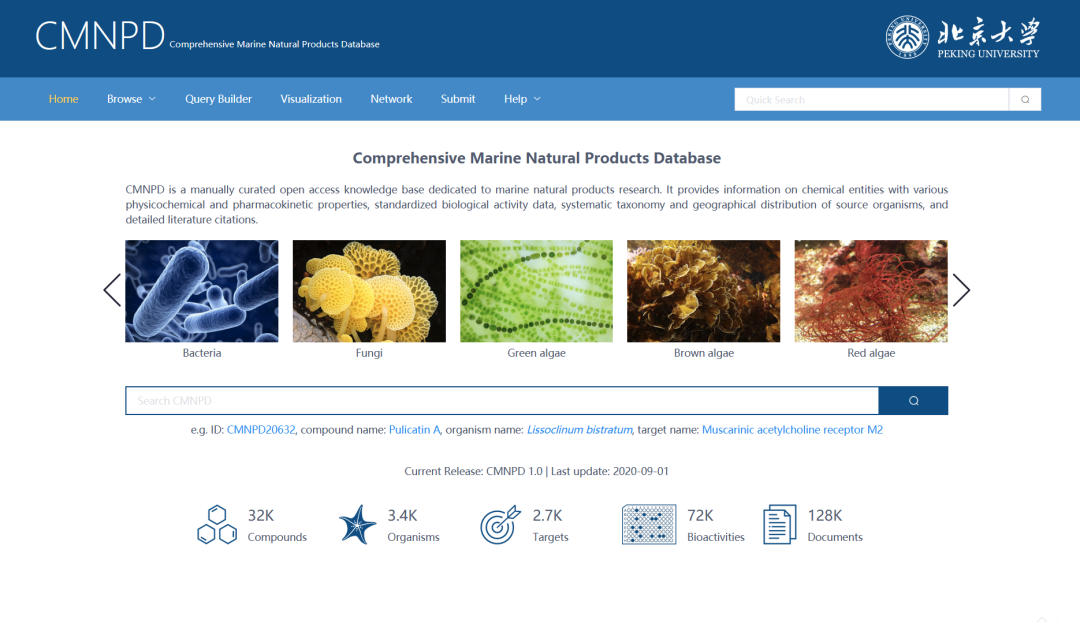
Task: Focus the Search CMNPD input field
Action: click(x=502, y=401)
